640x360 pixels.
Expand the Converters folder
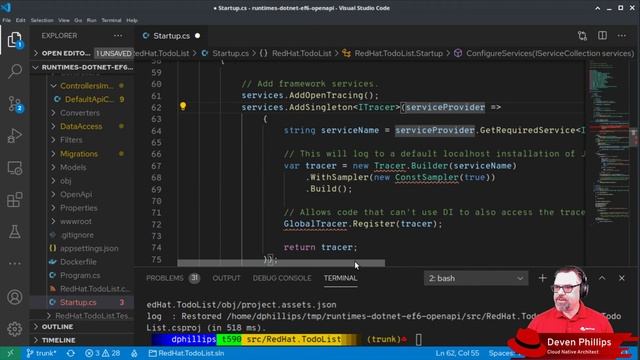[x=80, y=113]
